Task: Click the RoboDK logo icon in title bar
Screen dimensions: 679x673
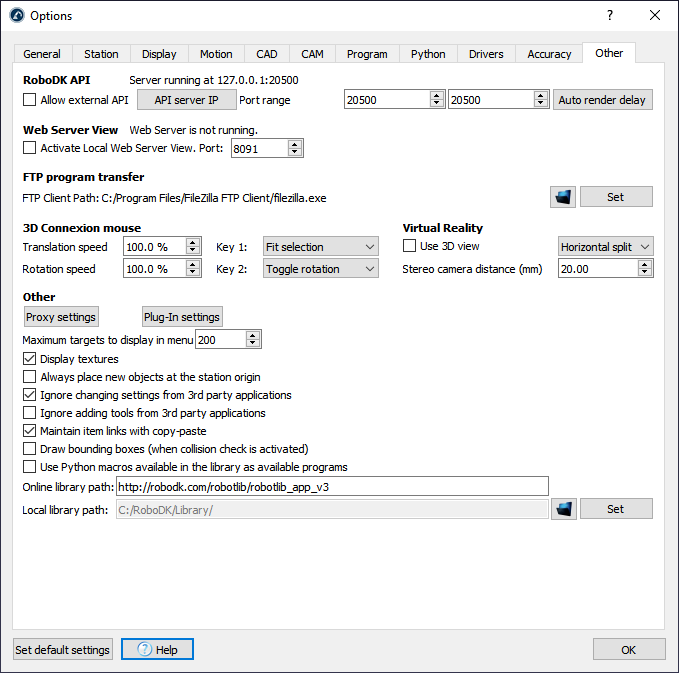Action: point(16,16)
